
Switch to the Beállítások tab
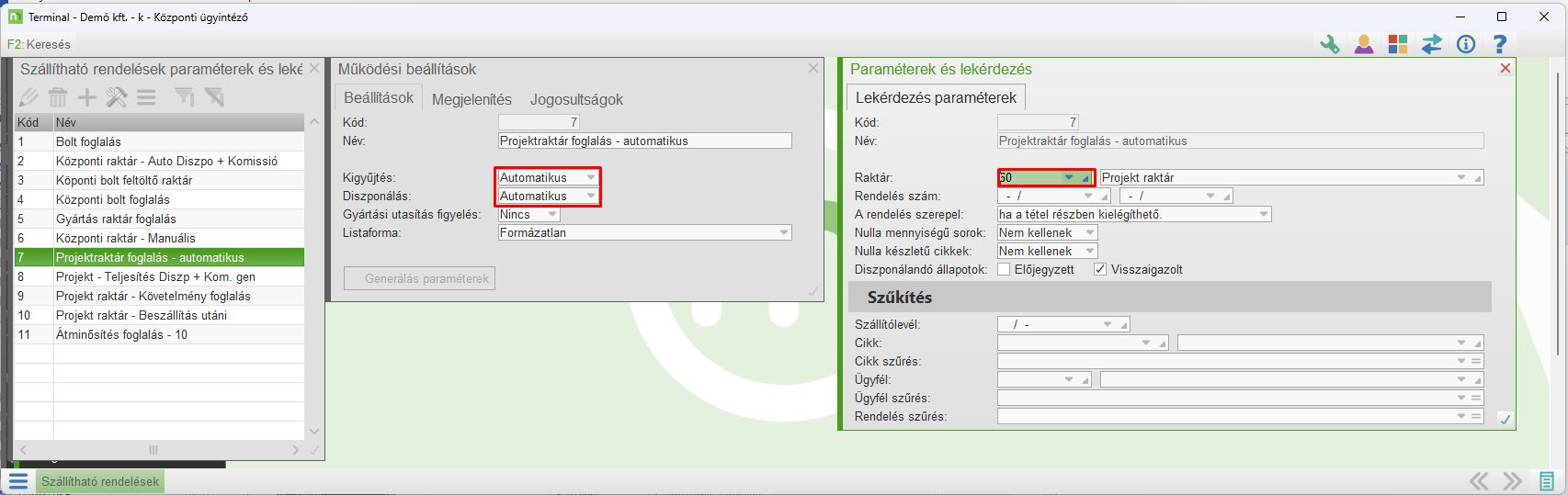click(x=379, y=97)
